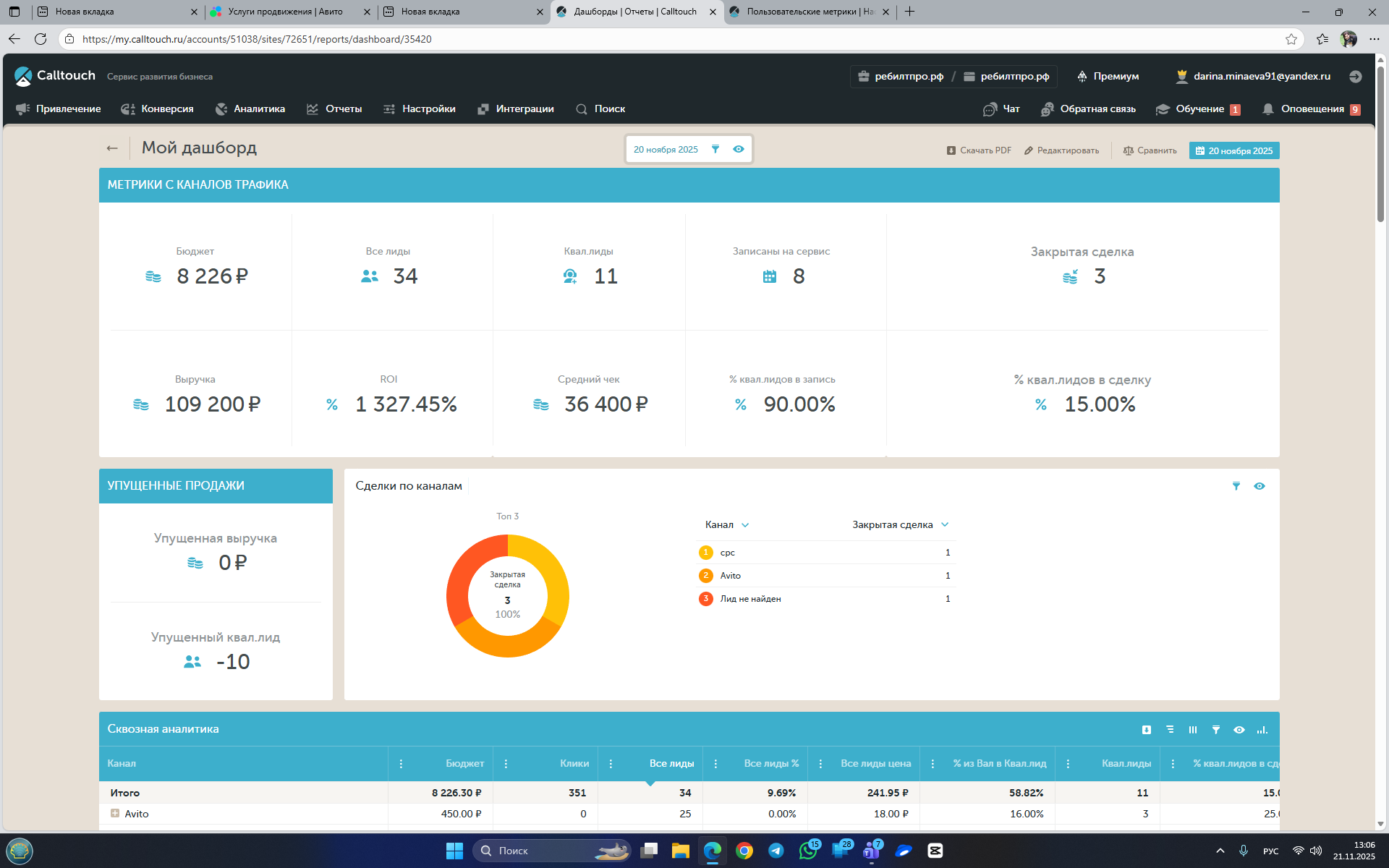Click the Редактировать button
Screen dimensions: 1389x868
pyautogui.click(x=1061, y=150)
